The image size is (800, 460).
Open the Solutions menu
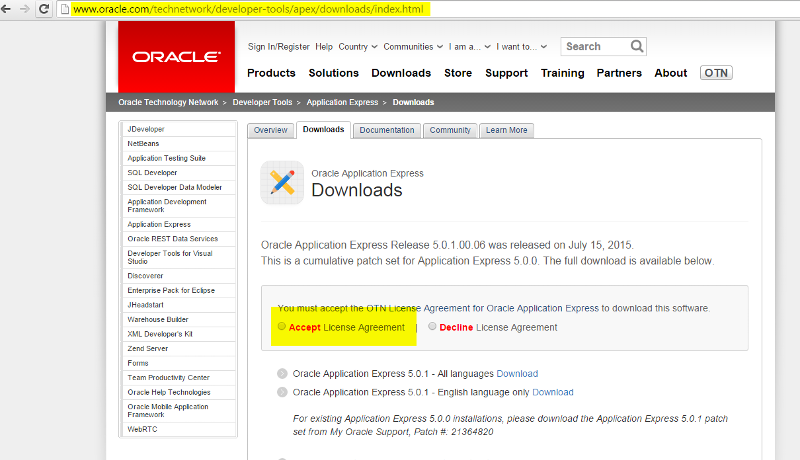click(334, 73)
